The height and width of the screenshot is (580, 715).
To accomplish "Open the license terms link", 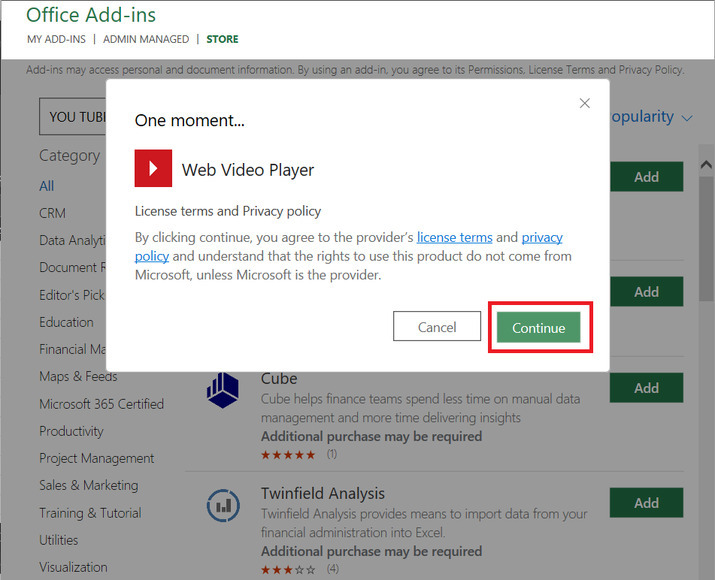I will point(454,237).
